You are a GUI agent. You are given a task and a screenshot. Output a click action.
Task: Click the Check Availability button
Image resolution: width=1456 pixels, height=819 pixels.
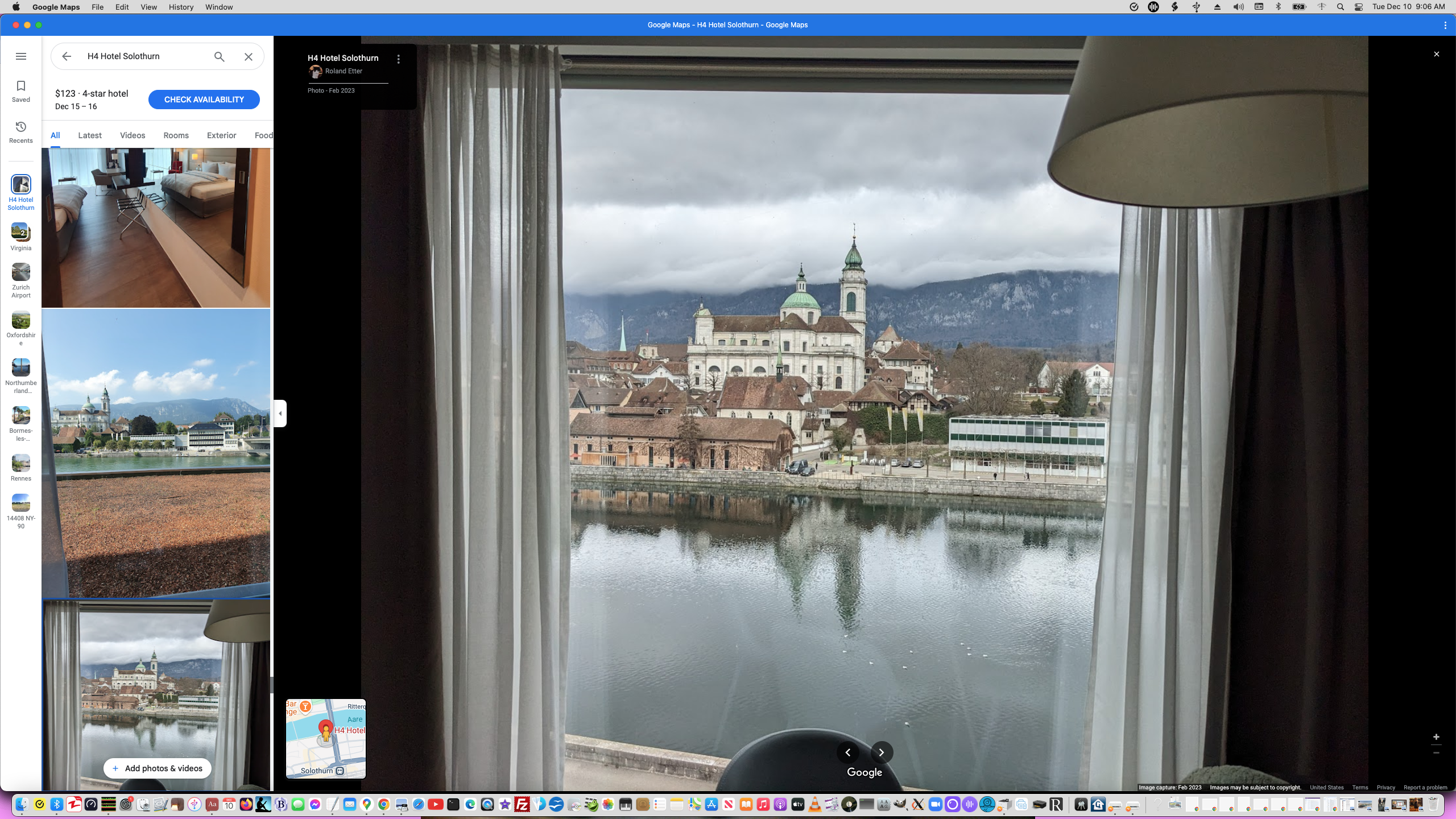(x=204, y=100)
